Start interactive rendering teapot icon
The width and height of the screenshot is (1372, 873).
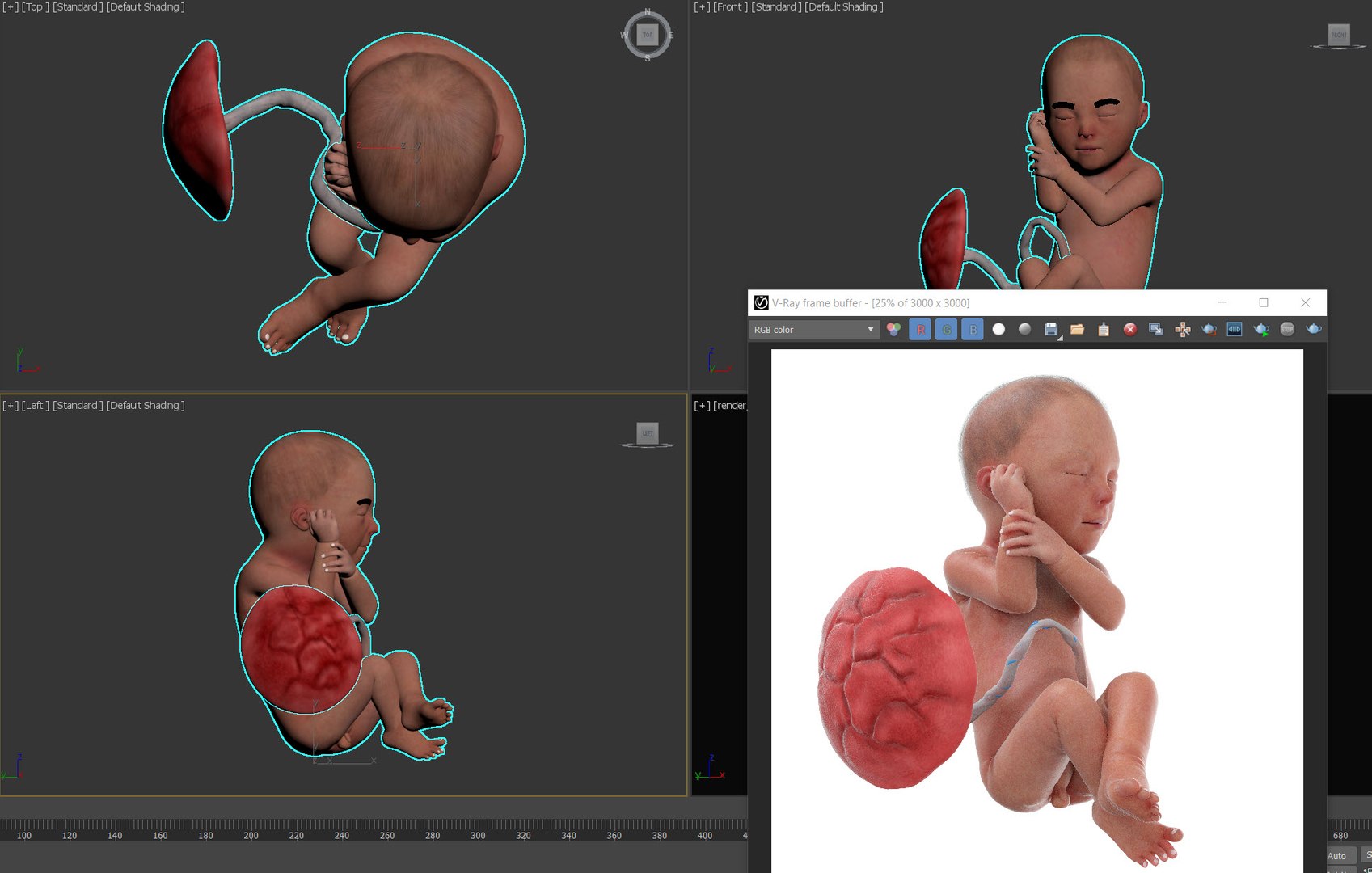pos(1261,330)
